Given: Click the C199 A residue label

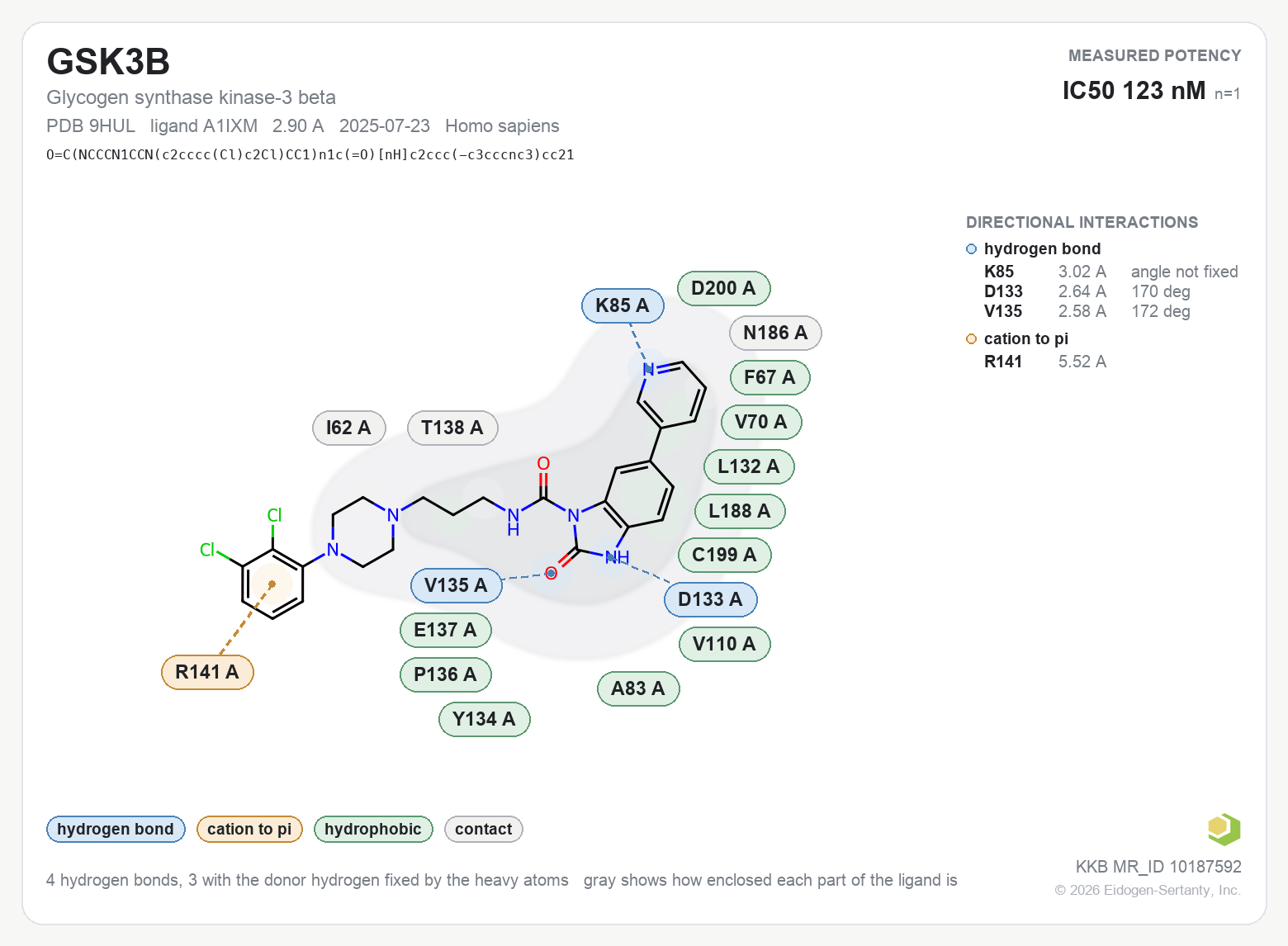Looking at the screenshot, I should [724, 555].
